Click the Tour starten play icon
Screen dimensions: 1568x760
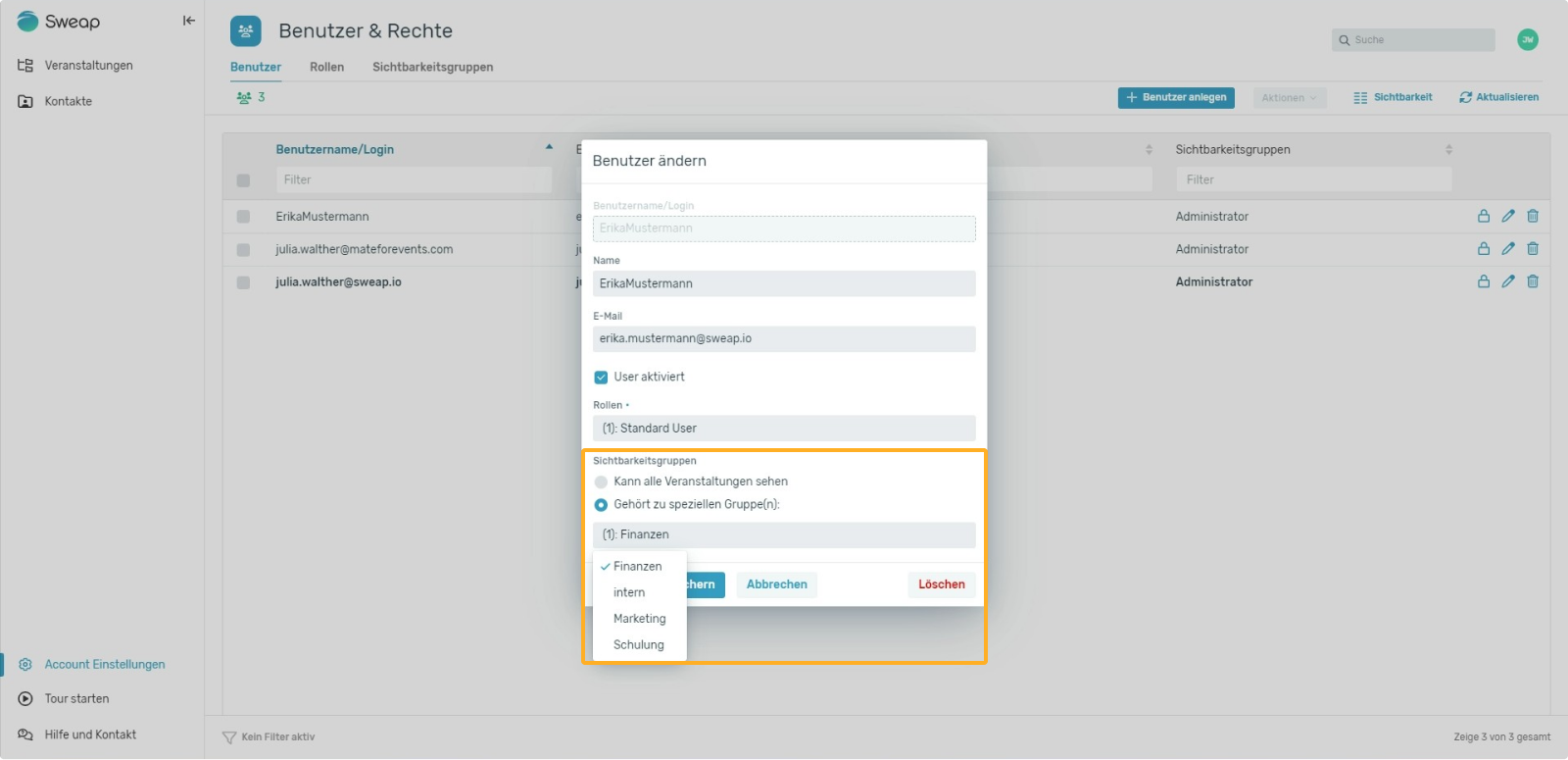25,699
